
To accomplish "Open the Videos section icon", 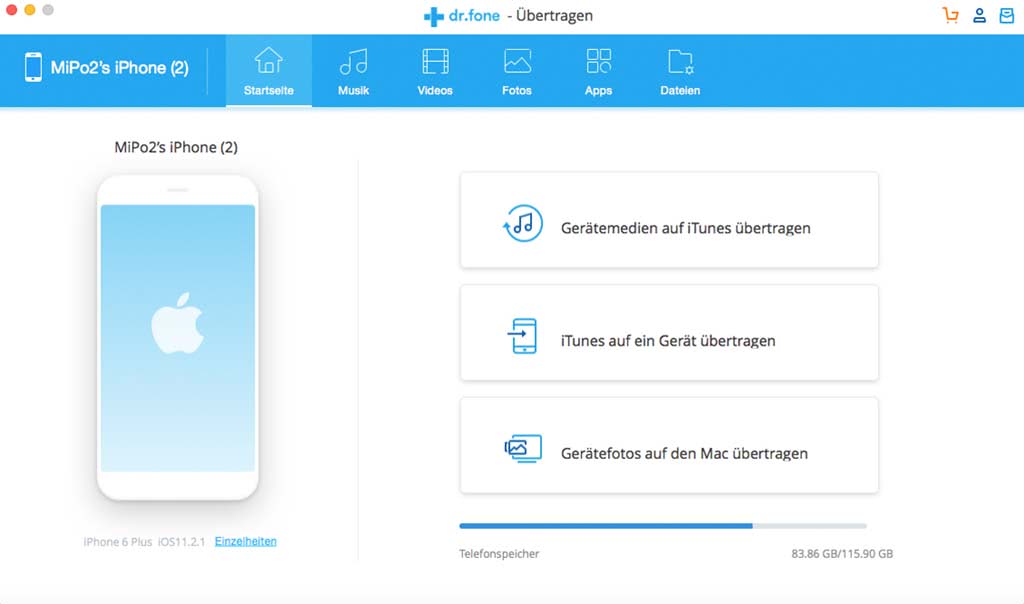I will click(x=434, y=62).
